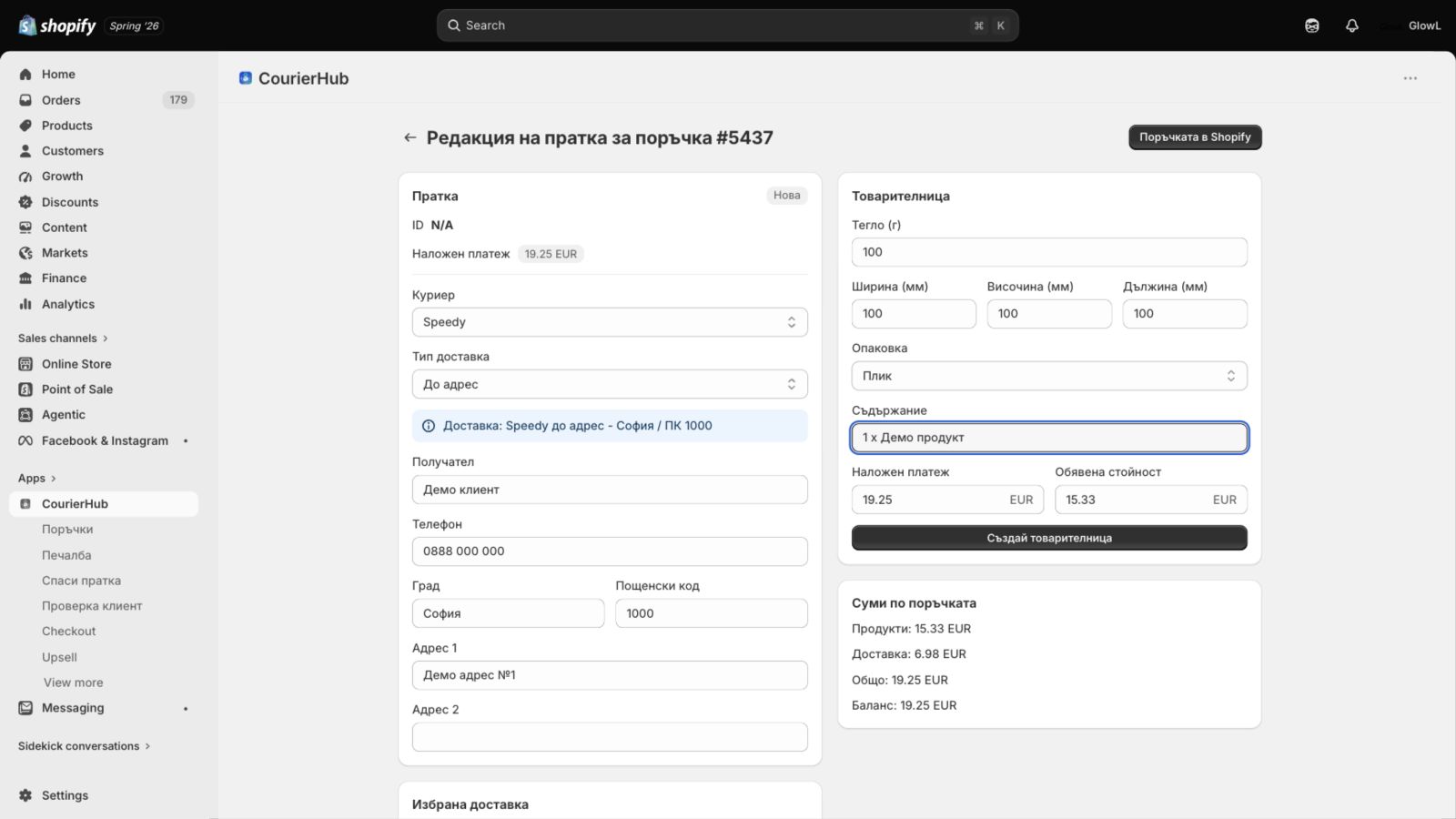Expand the Apps section

click(x=37, y=479)
